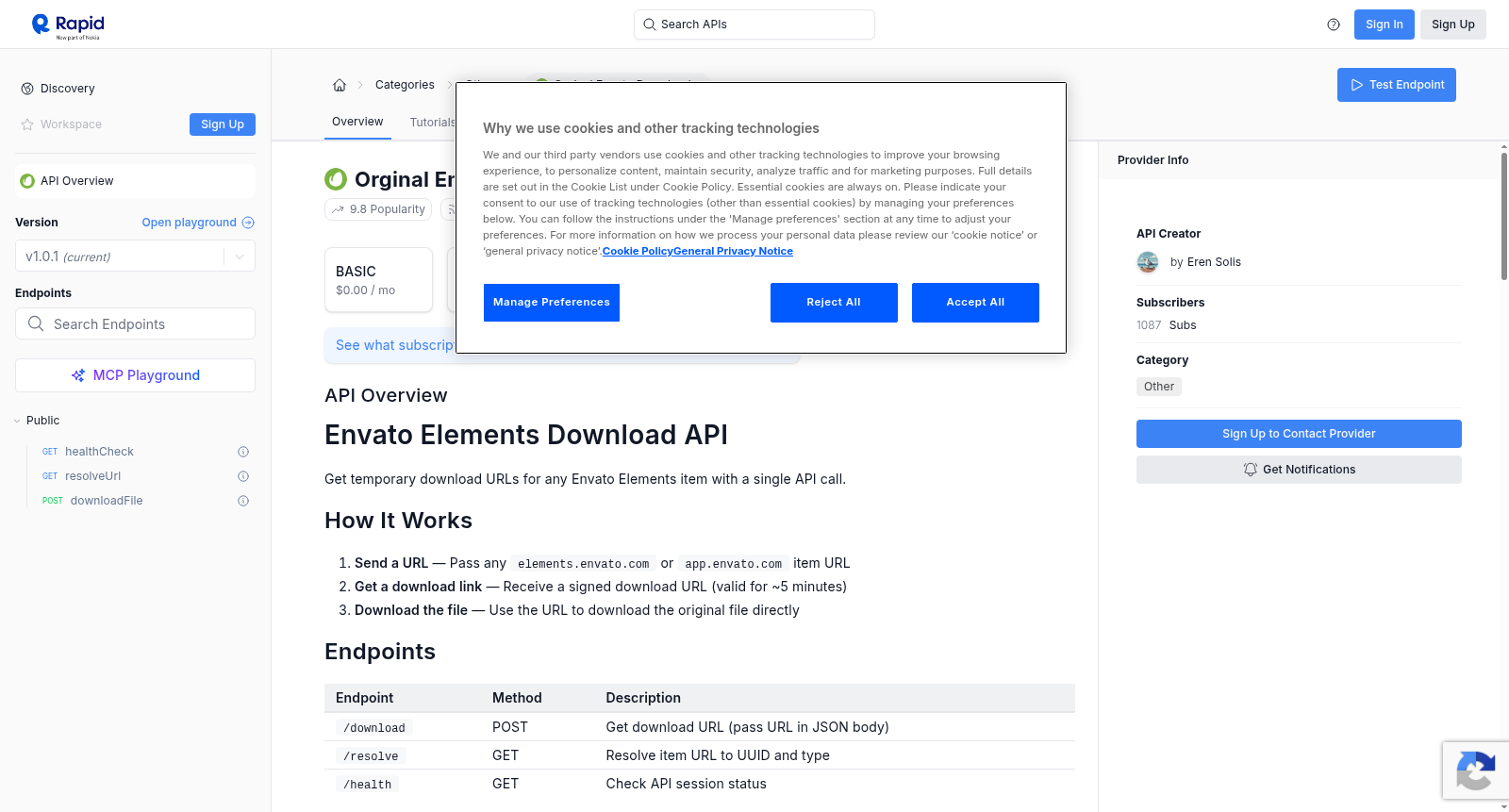Click the /resolve endpoint cell

click(x=371, y=756)
